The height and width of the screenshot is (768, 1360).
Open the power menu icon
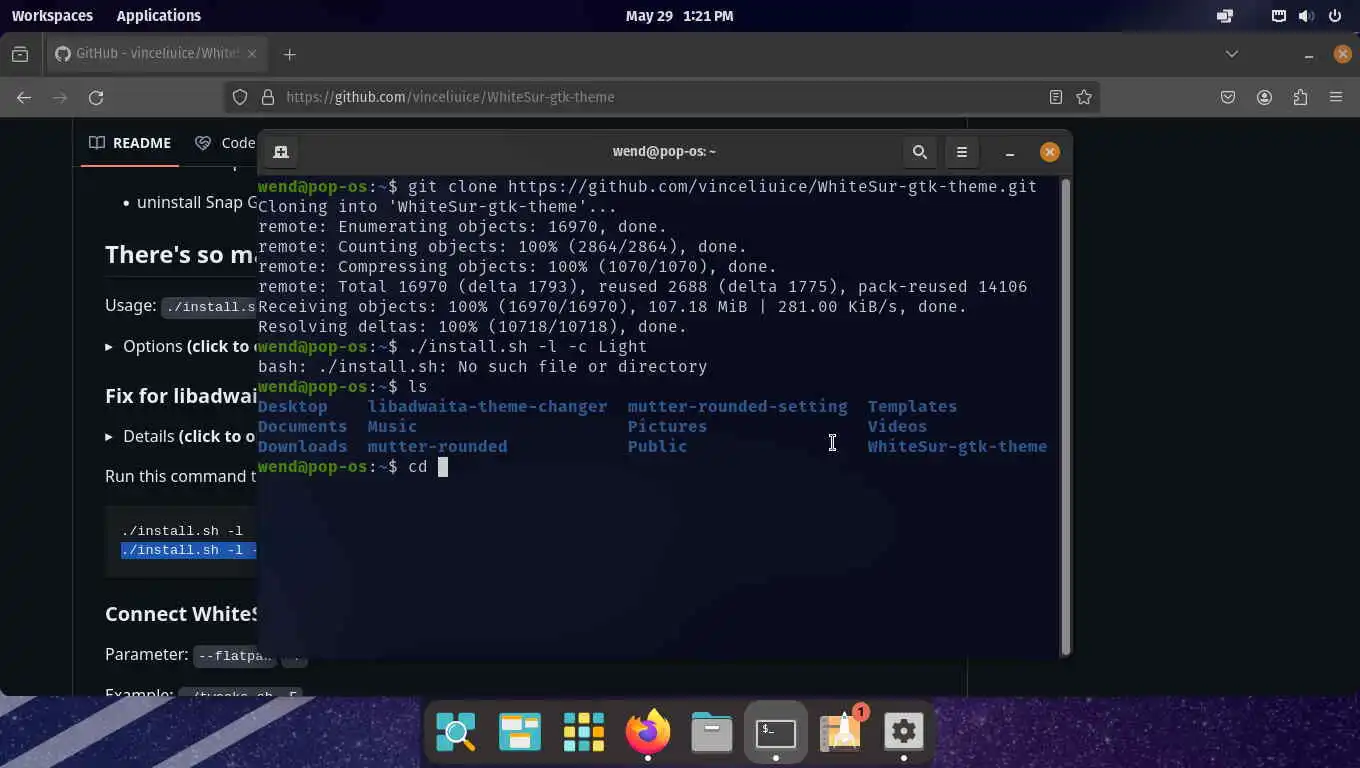pyautogui.click(x=1334, y=16)
